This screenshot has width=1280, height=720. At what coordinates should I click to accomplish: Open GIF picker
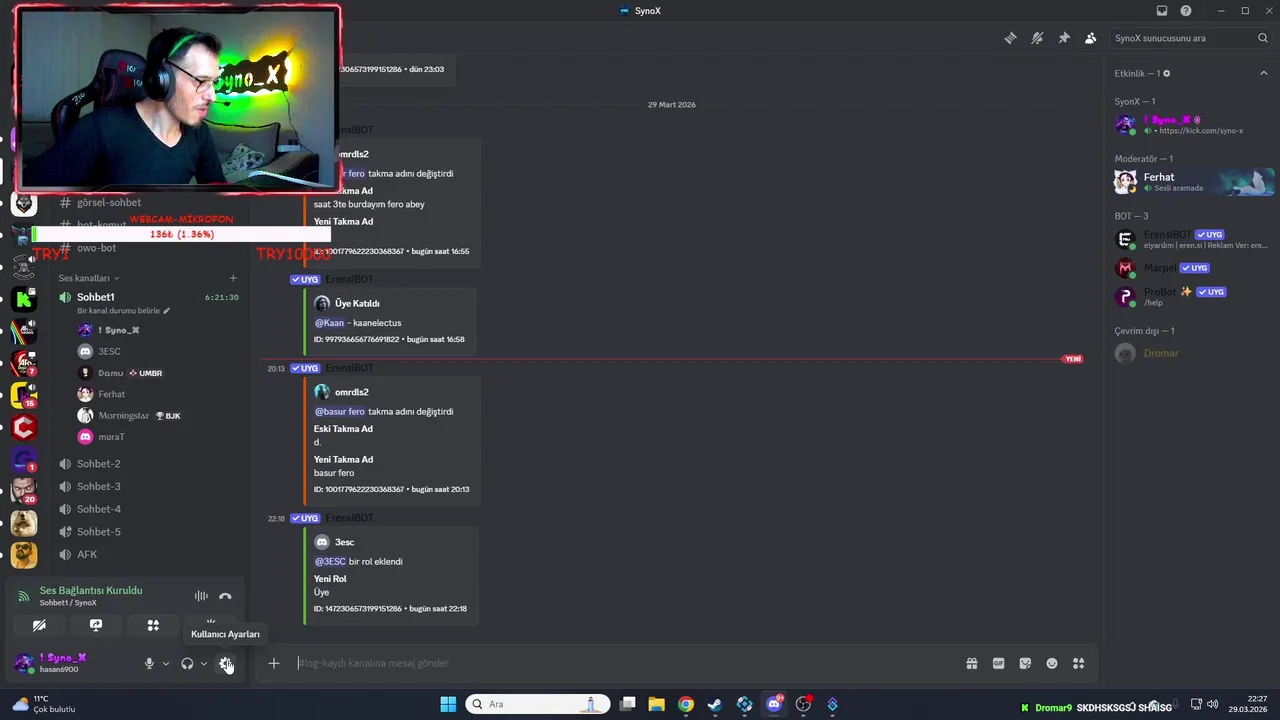(x=998, y=663)
